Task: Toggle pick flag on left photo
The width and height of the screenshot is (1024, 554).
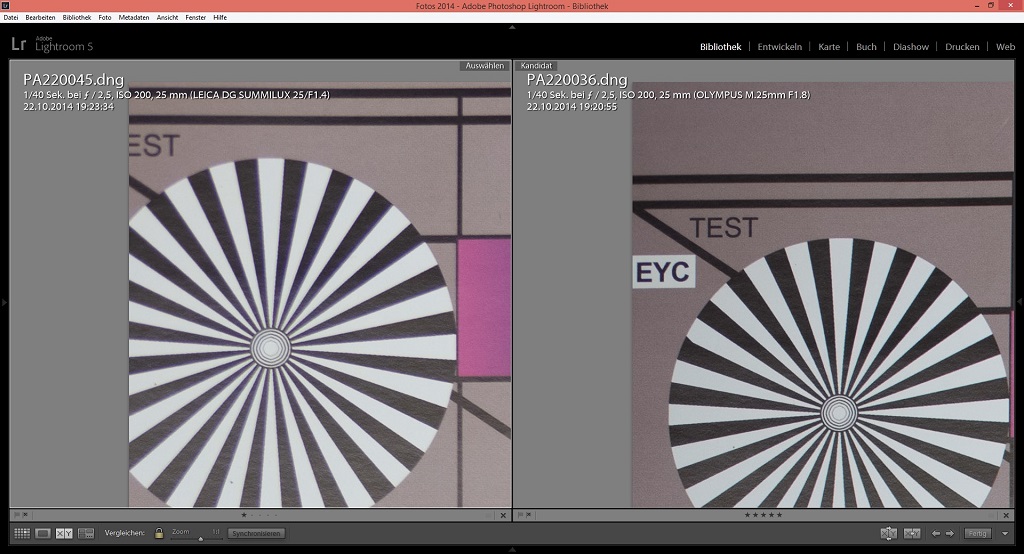Action: (16, 515)
